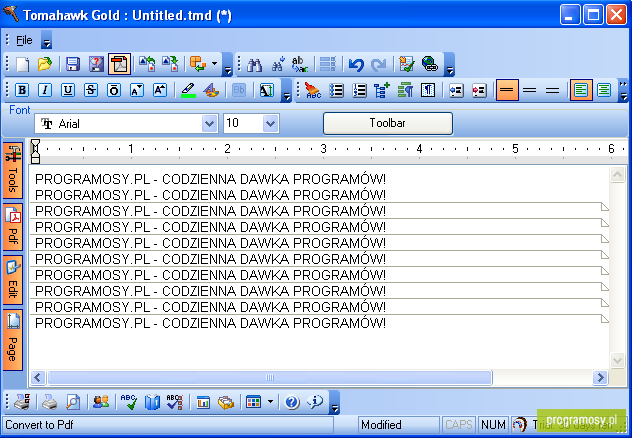This screenshot has height=438, width=632.
Task: Select single line spacing highlighted button
Action: pos(507,90)
